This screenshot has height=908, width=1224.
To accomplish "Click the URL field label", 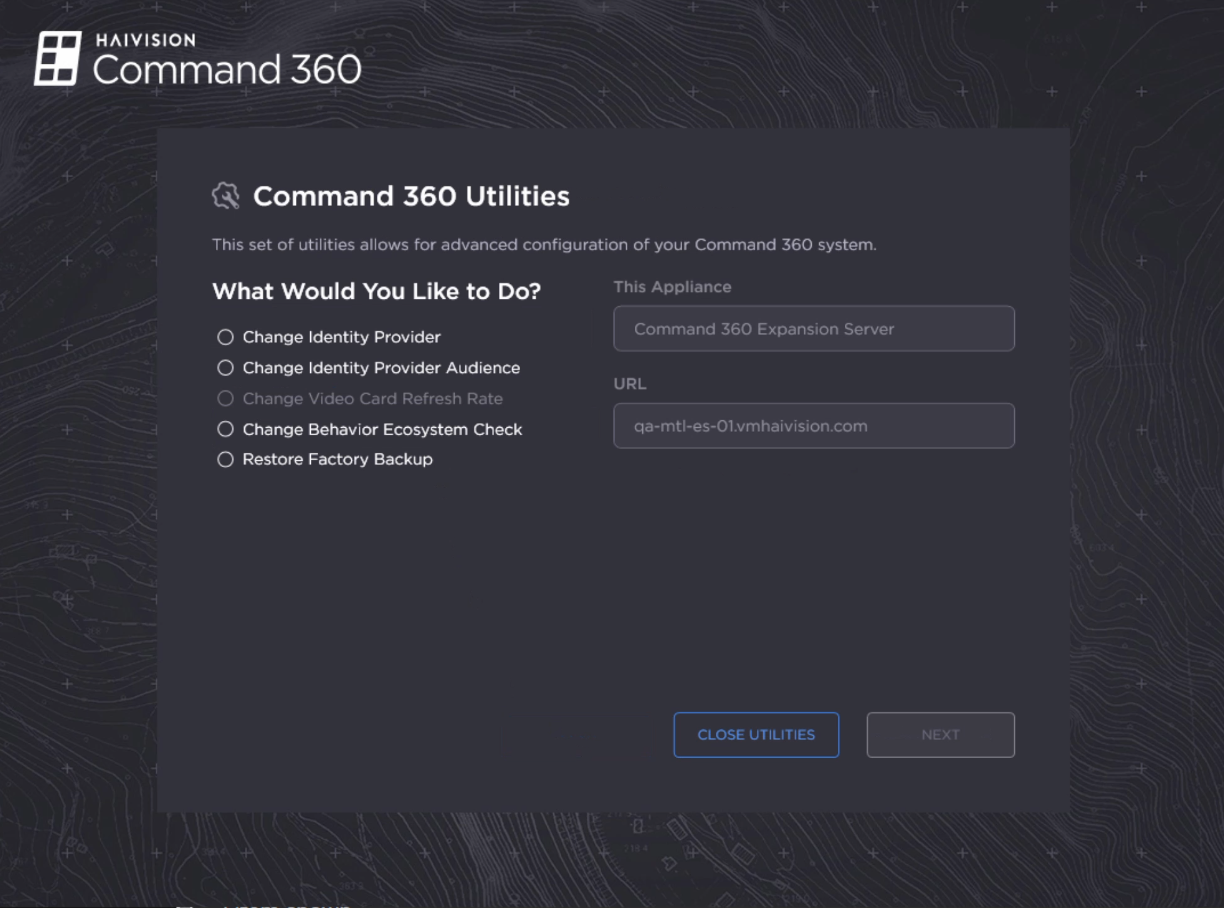I will point(630,383).
